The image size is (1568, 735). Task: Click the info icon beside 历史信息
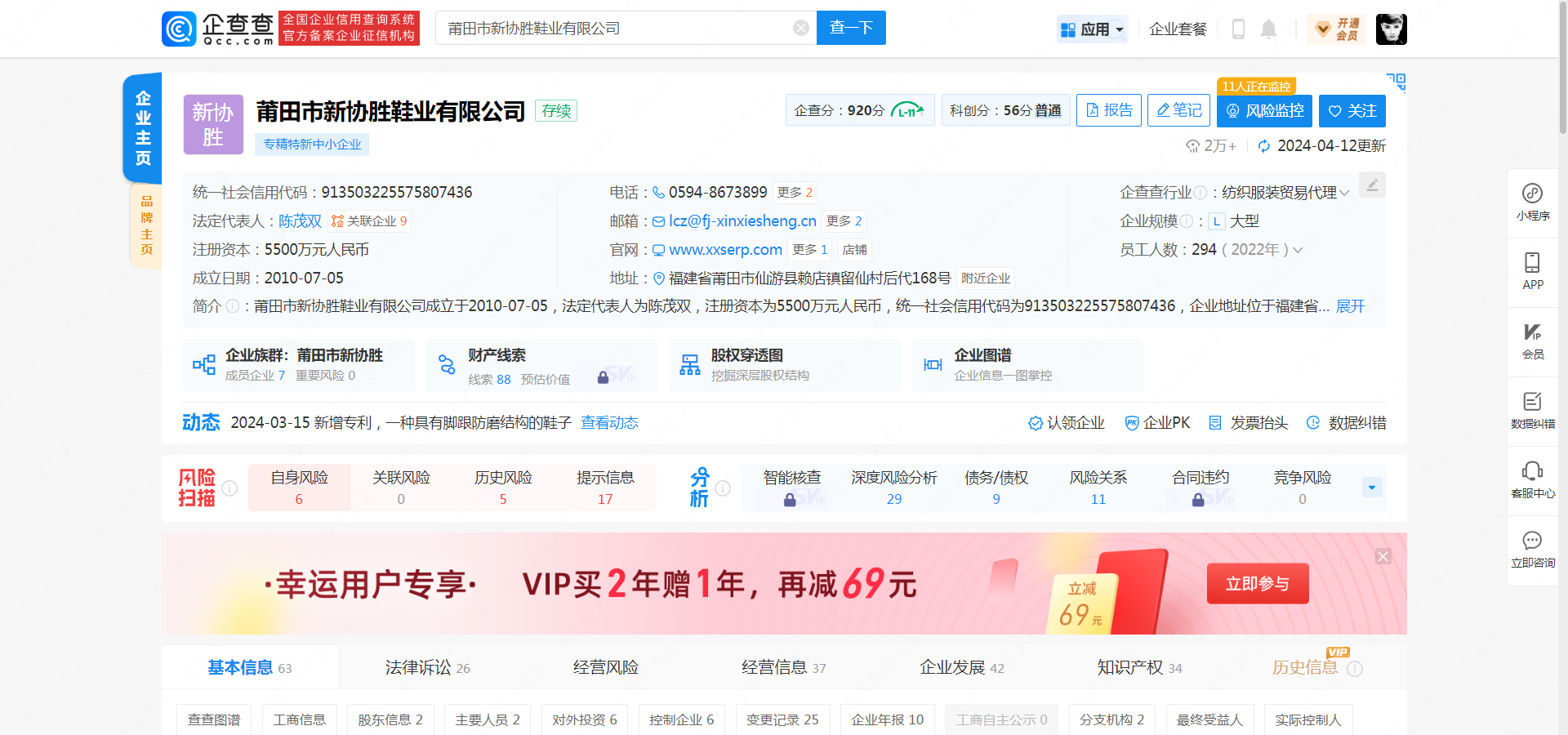1355,669
